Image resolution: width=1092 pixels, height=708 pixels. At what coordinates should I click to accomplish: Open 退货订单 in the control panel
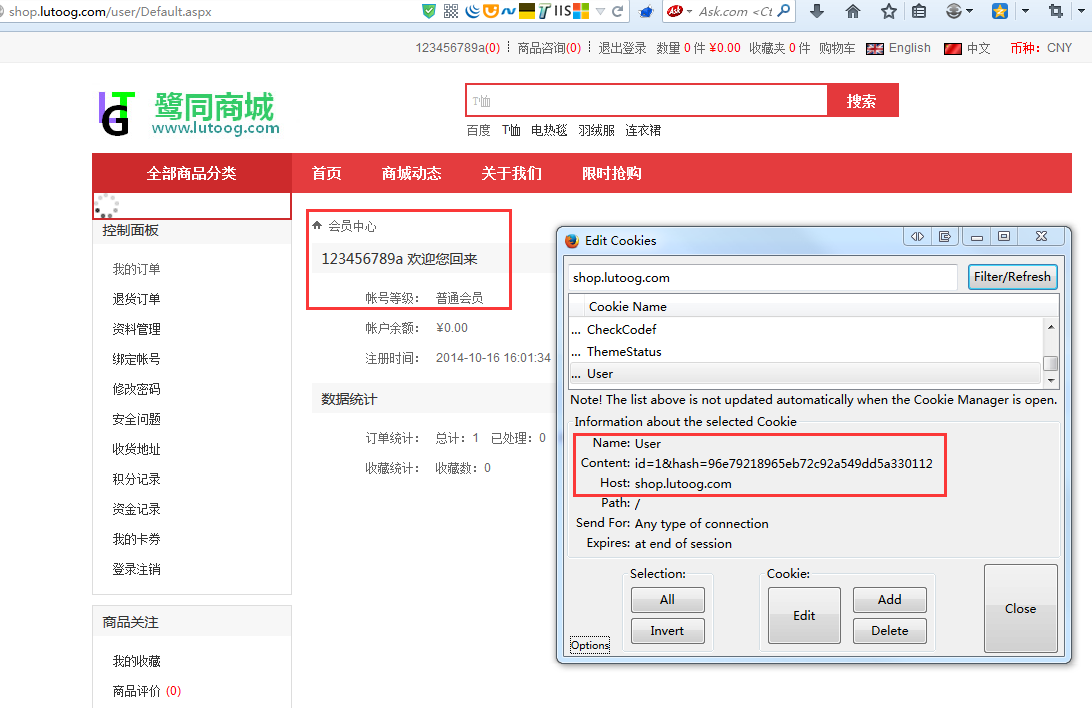coord(136,299)
